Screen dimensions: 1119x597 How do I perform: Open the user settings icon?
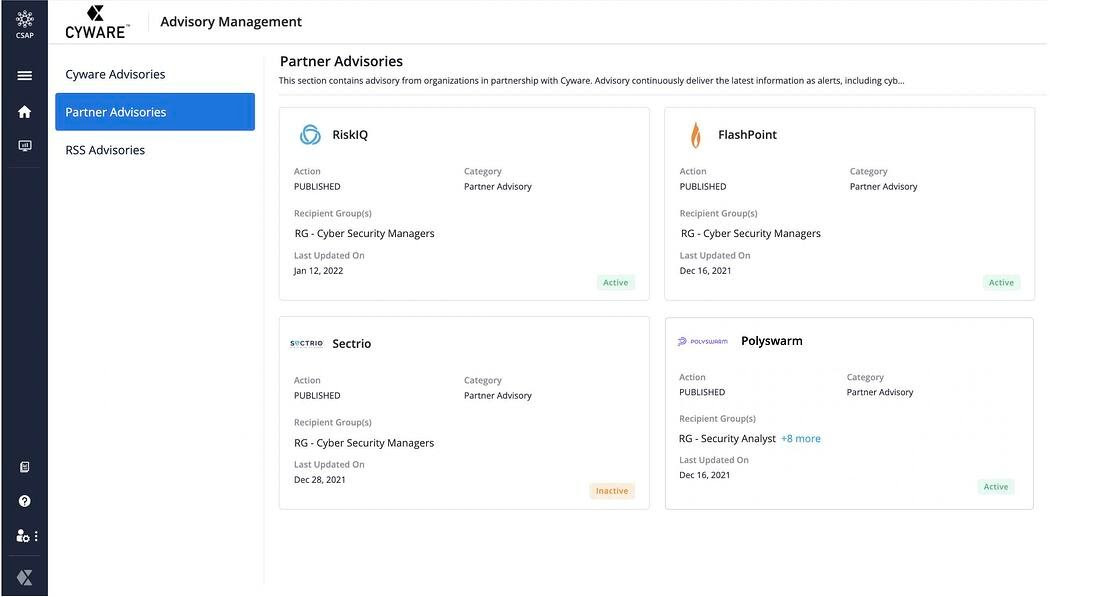(x=22, y=536)
